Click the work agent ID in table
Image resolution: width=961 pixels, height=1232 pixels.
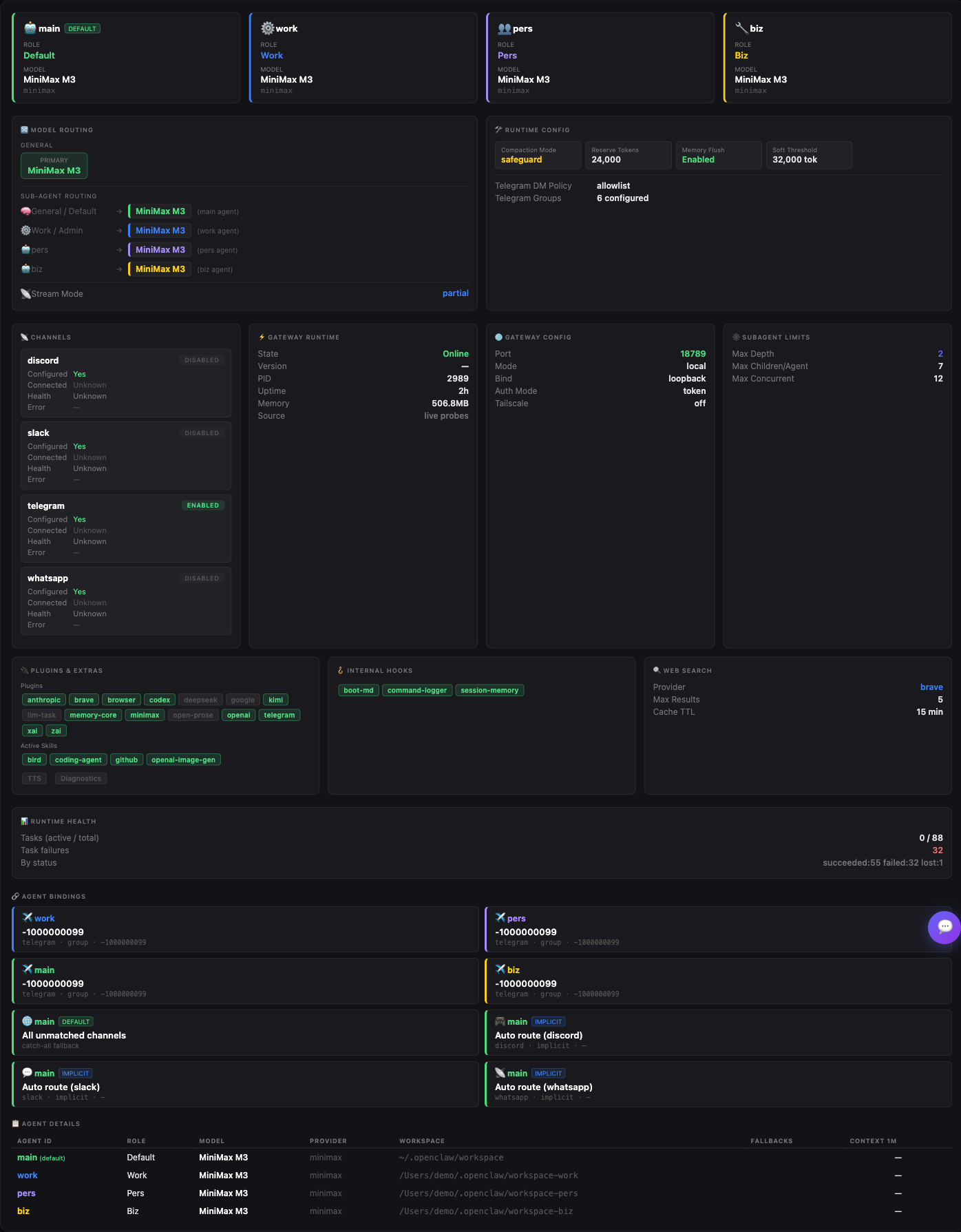(x=28, y=1176)
